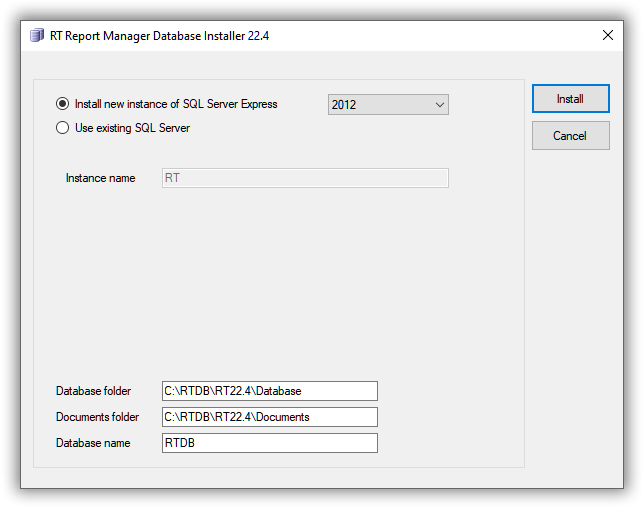This screenshot has width=644, height=509.
Task: Choose the Use existing SQL Server radio button
Action: 62,128
